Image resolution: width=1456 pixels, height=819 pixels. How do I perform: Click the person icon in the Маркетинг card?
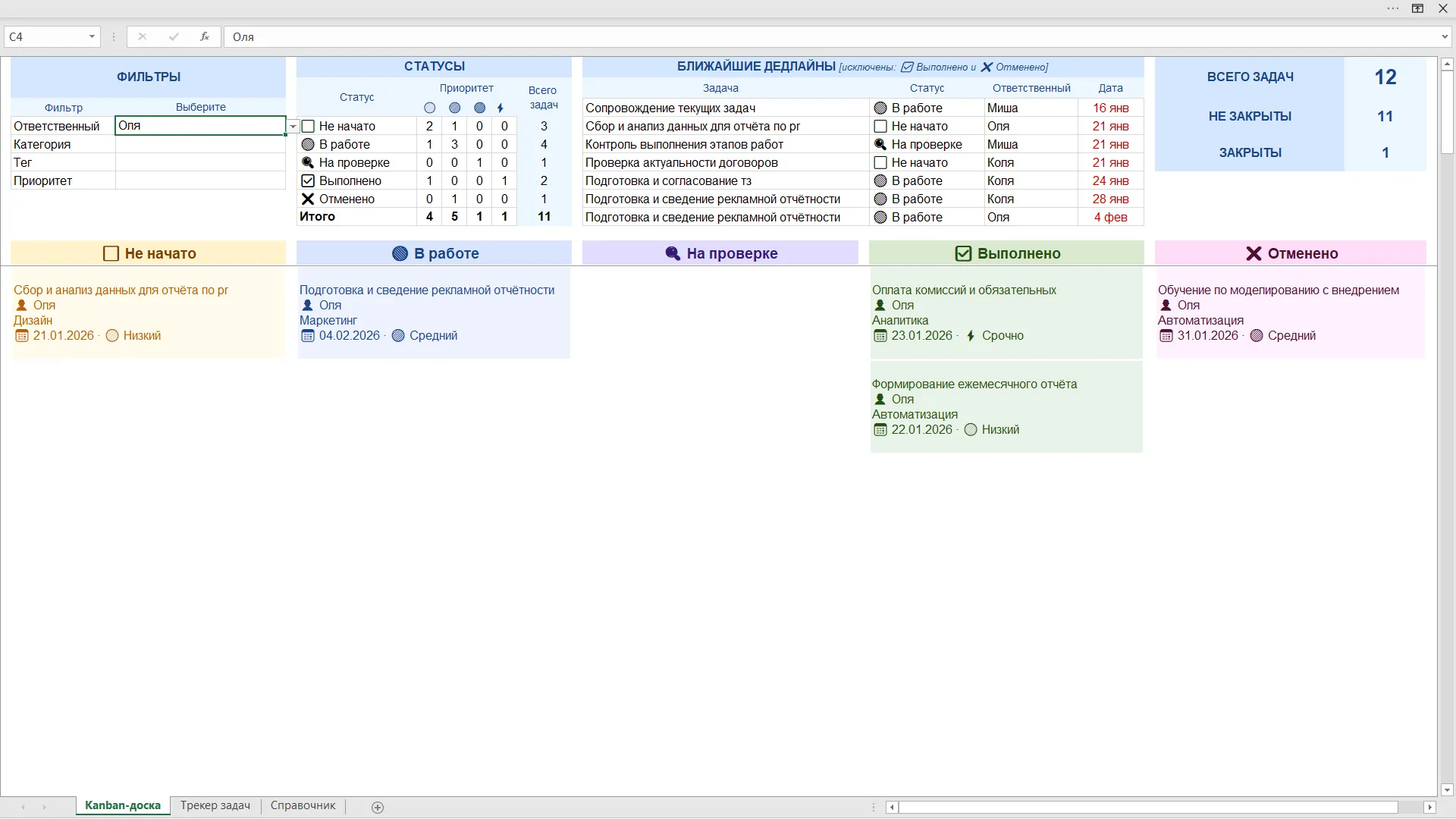(307, 306)
